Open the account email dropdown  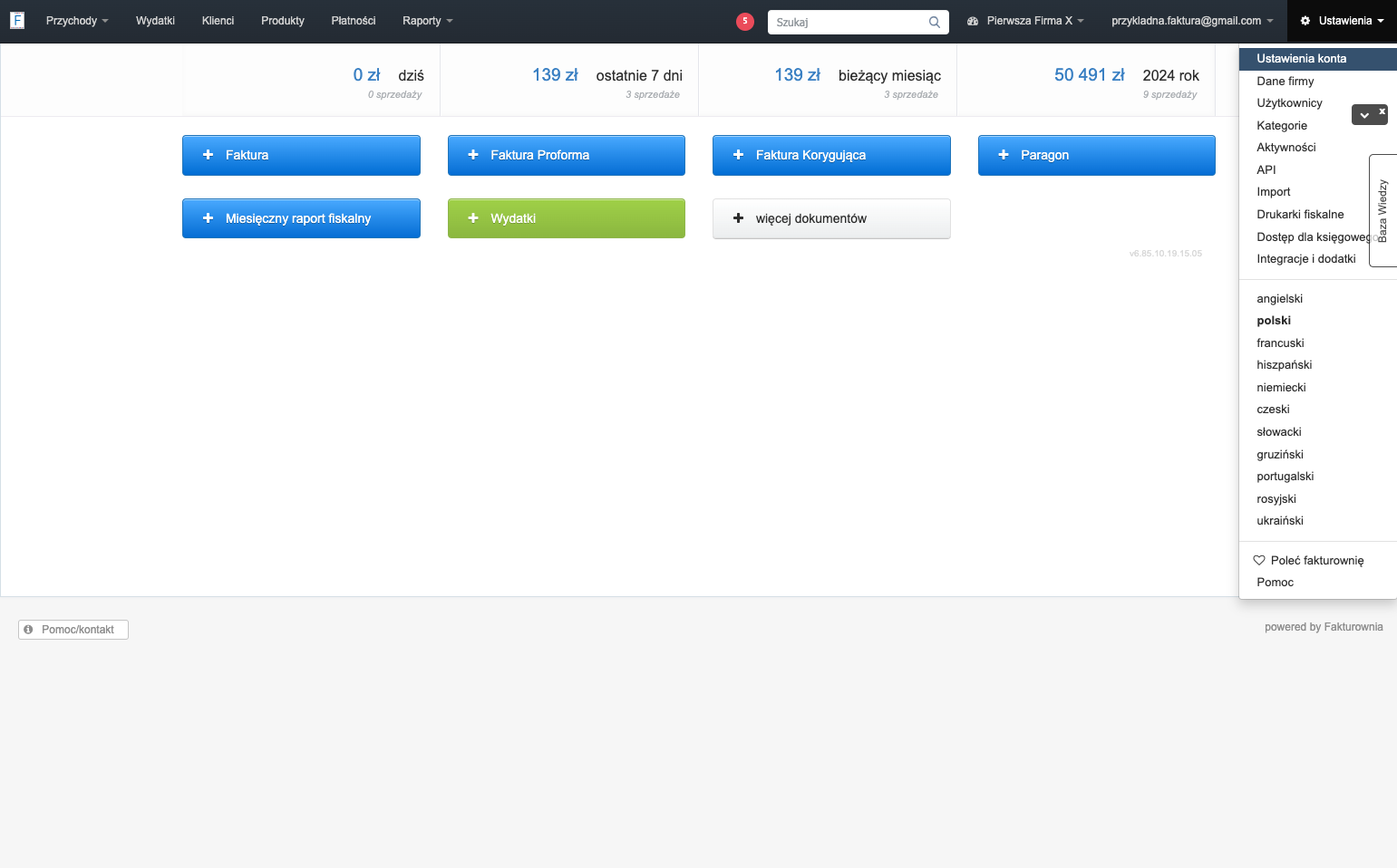[1192, 21]
